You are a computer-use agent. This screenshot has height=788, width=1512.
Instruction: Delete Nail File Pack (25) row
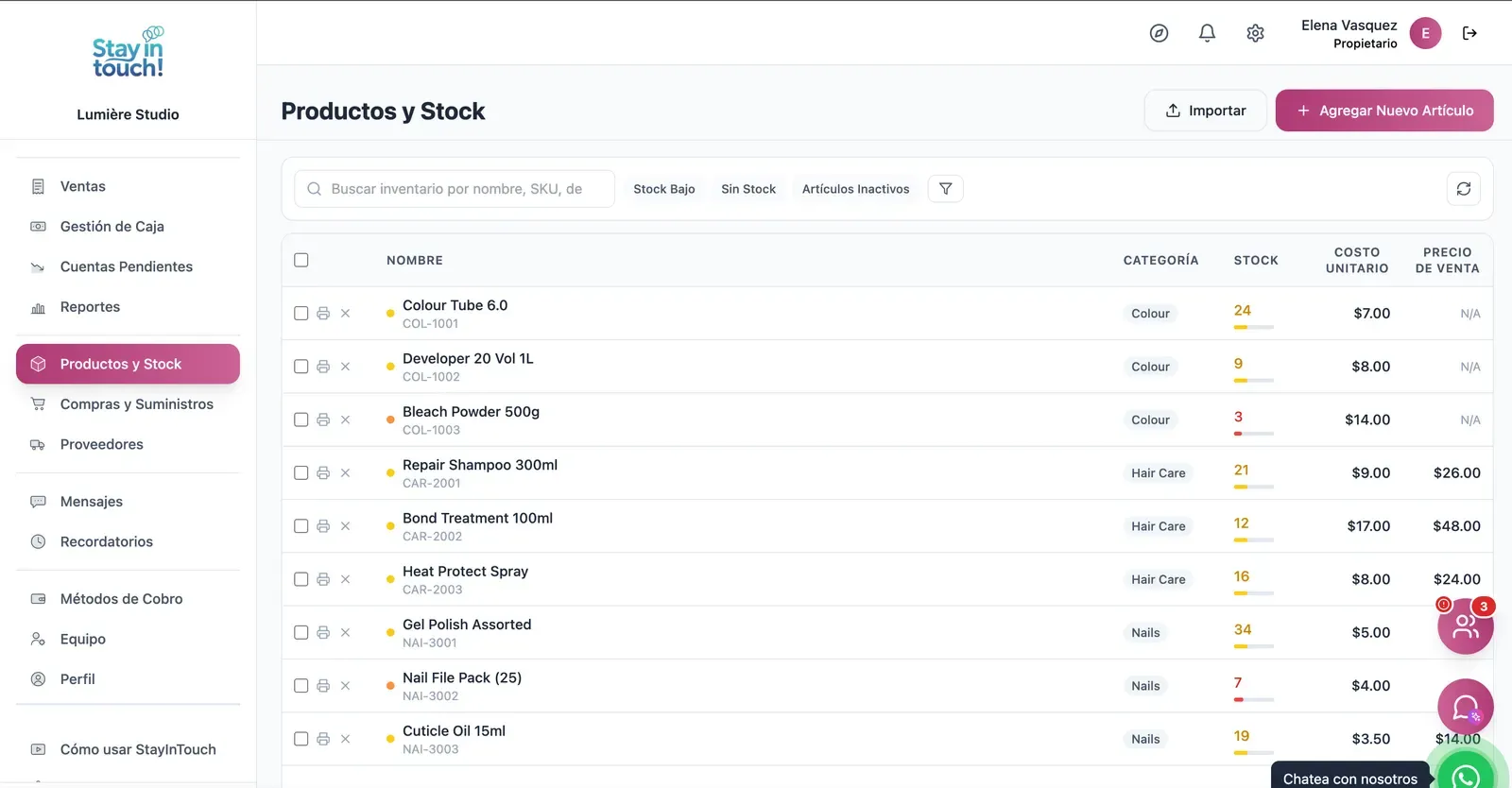[x=345, y=686]
